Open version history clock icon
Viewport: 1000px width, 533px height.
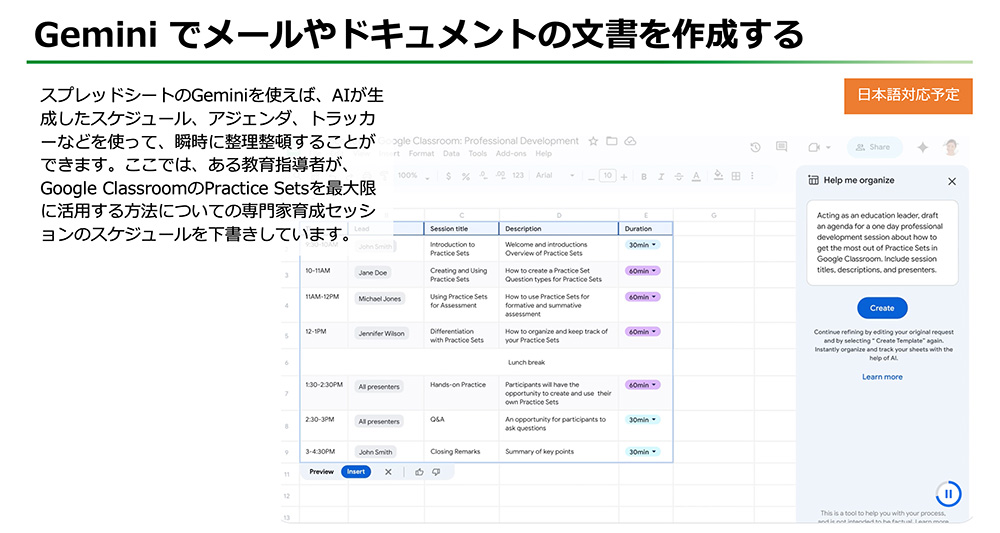(x=756, y=147)
